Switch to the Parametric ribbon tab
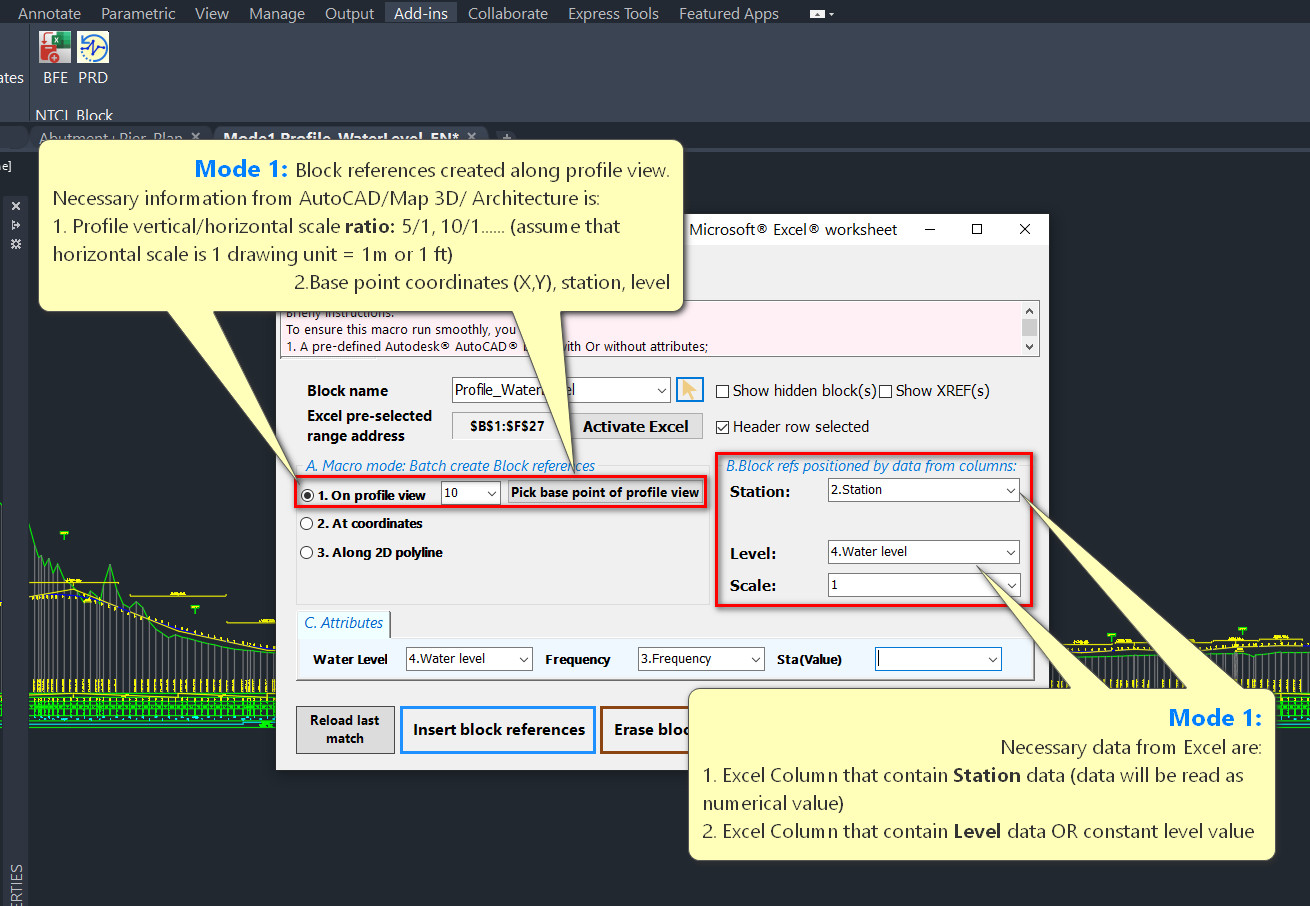This screenshot has height=906, width=1310. [x=138, y=14]
